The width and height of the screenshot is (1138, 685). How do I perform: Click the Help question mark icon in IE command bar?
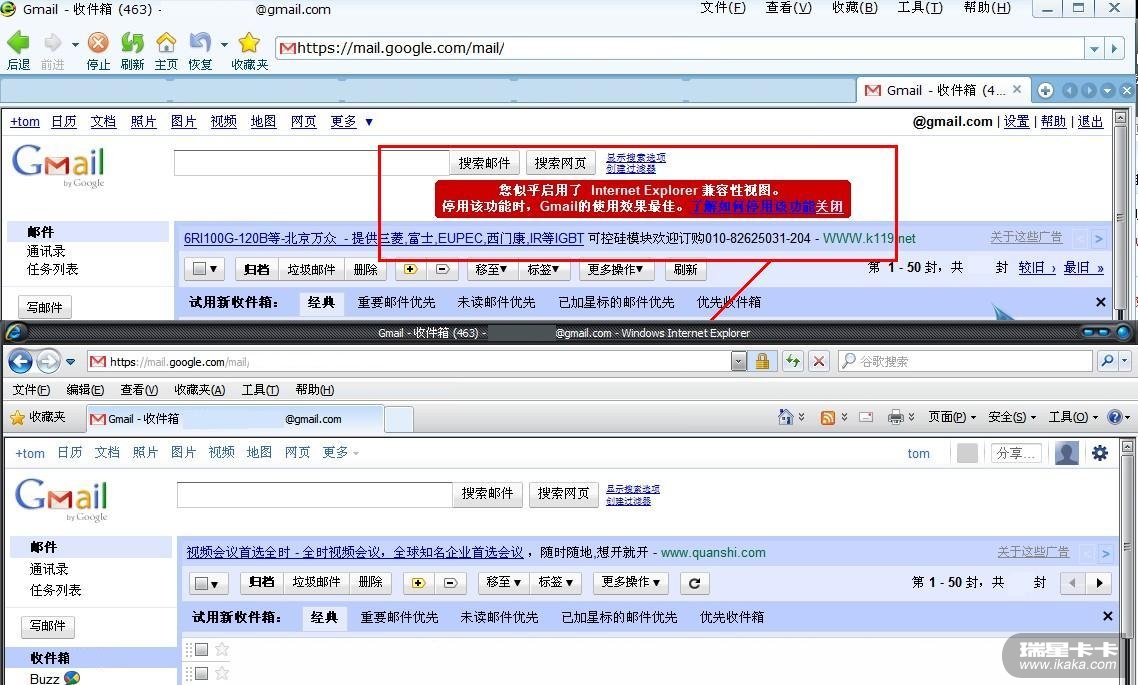1115,417
